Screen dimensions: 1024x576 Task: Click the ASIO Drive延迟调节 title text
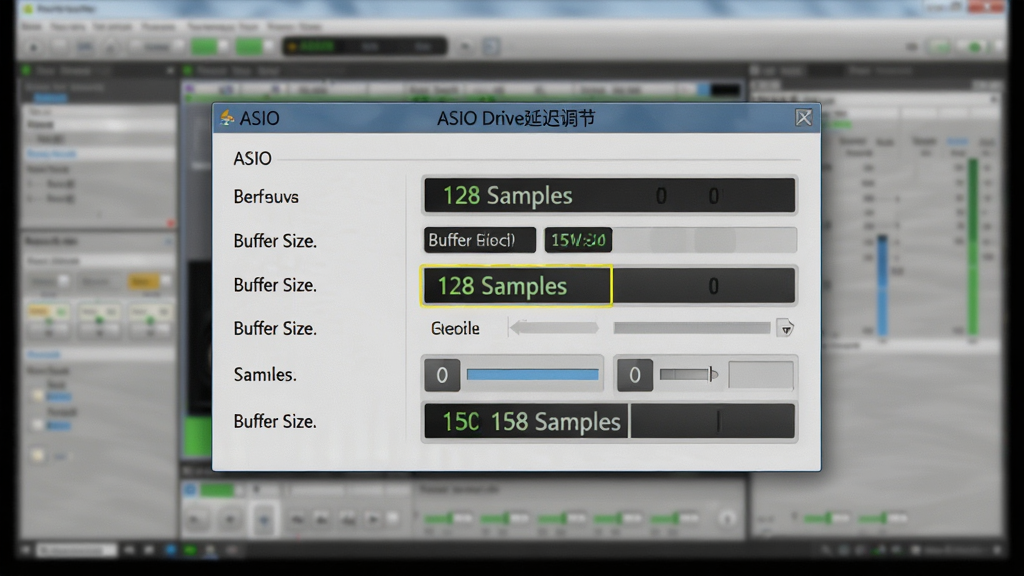(516, 118)
